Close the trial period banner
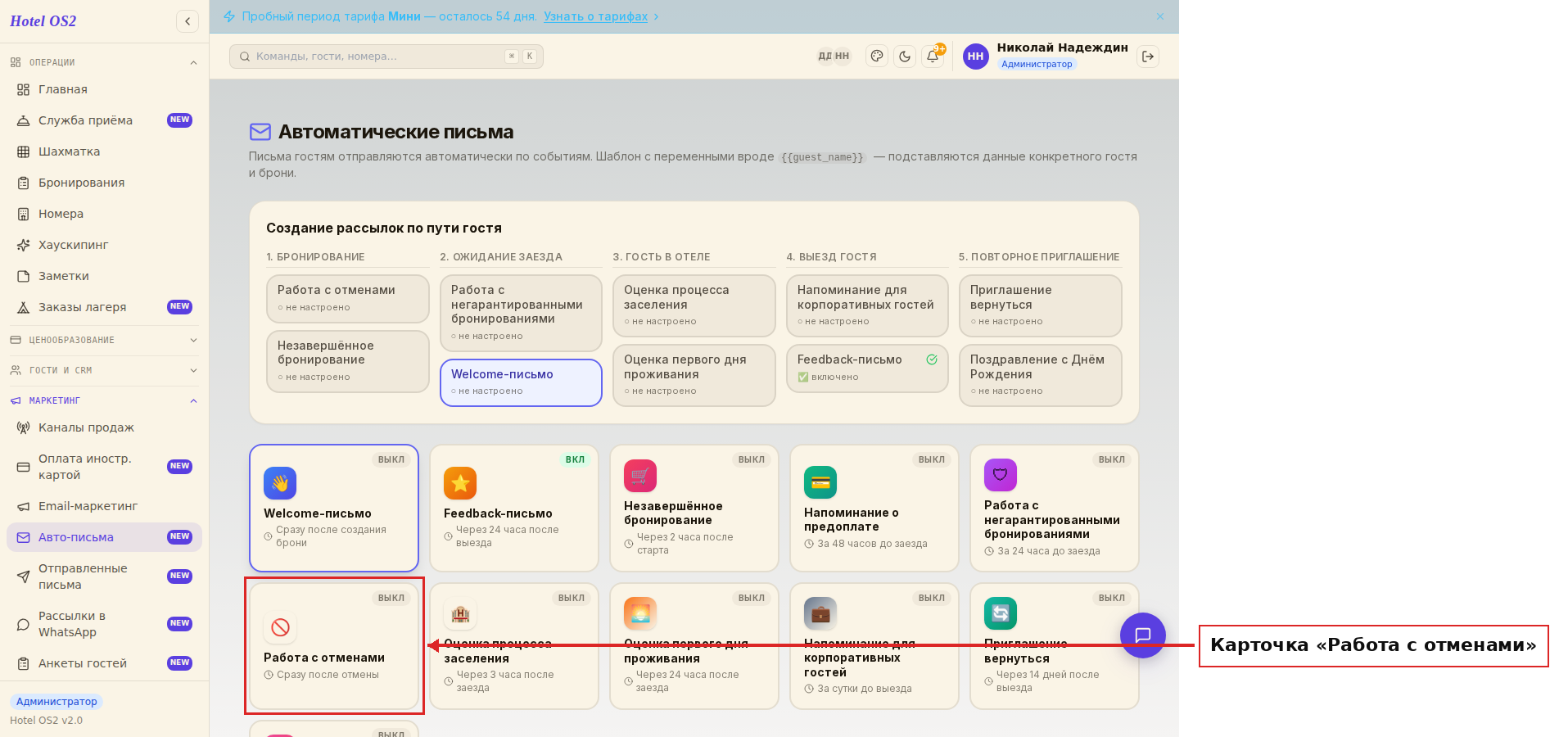The image size is (1568, 737). (x=1160, y=16)
